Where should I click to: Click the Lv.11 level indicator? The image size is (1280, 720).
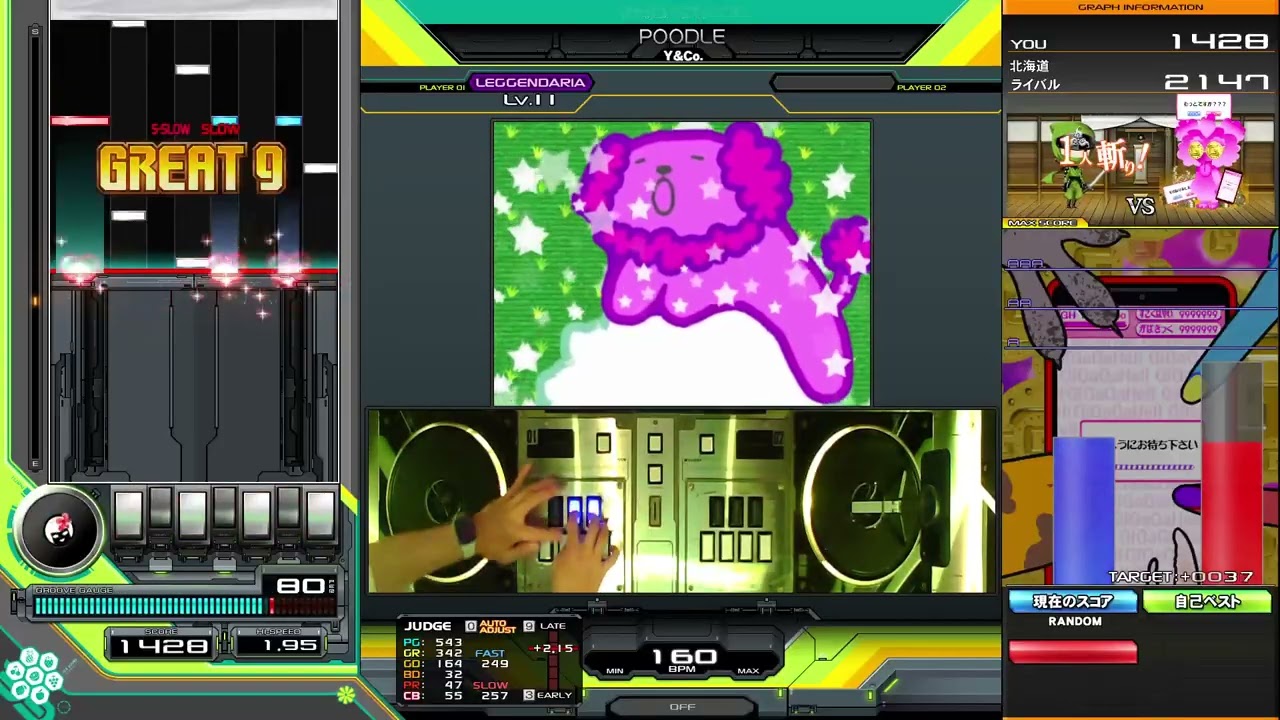pos(529,100)
